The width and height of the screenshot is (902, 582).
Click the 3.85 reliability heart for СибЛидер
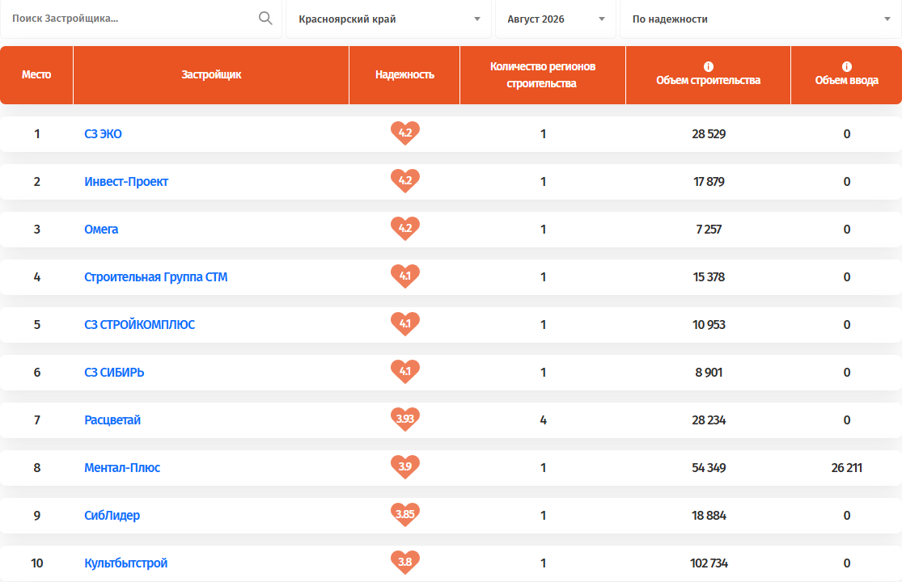click(405, 515)
